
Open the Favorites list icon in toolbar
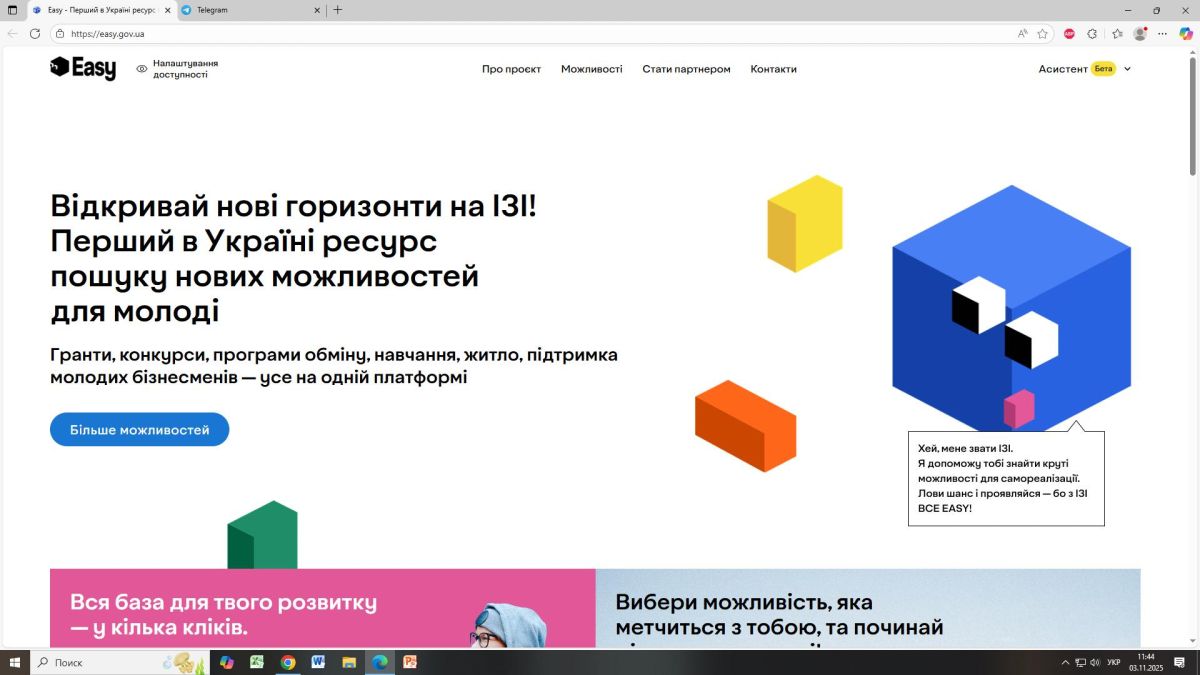pyautogui.click(x=1117, y=33)
